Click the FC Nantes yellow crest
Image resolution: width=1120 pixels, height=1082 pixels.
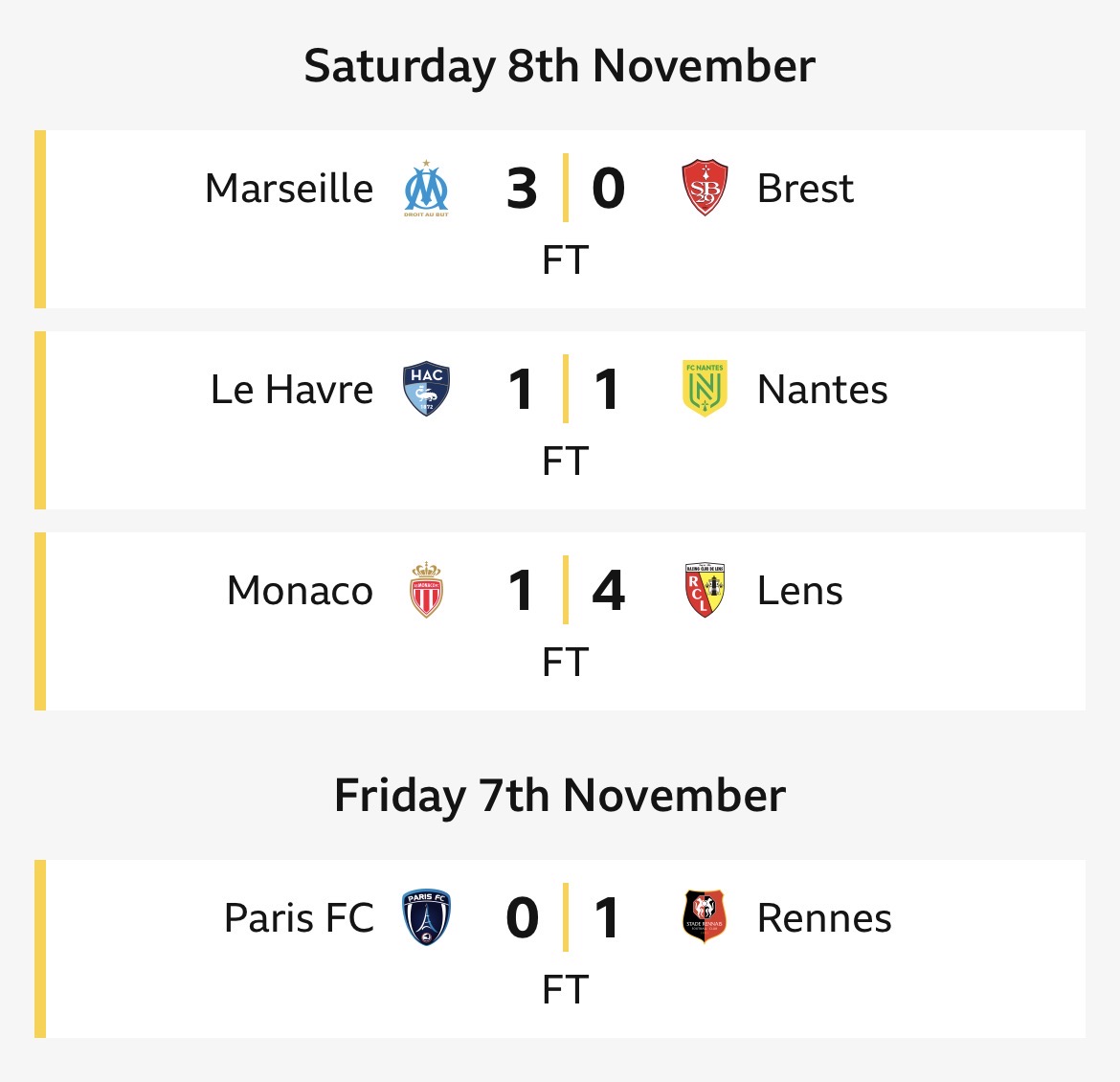(705, 390)
